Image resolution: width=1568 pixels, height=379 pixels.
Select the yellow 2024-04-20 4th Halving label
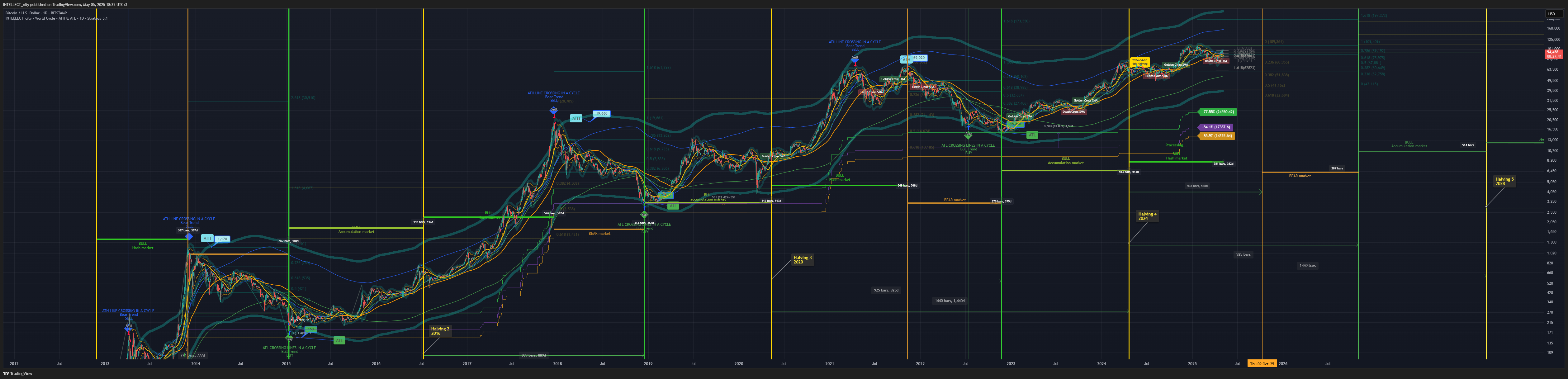tap(1139, 62)
